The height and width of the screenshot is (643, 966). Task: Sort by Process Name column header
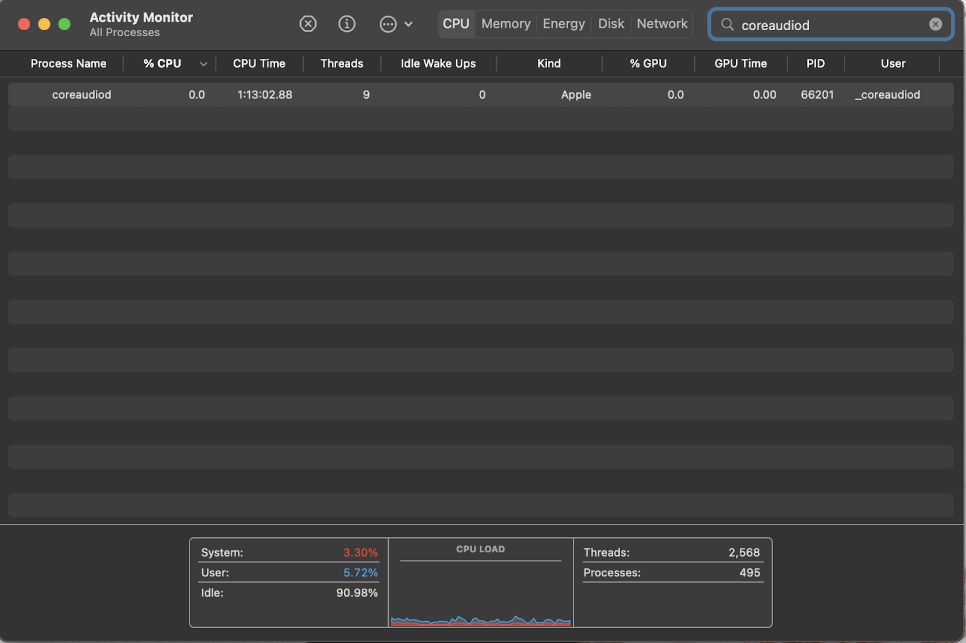(x=68, y=64)
